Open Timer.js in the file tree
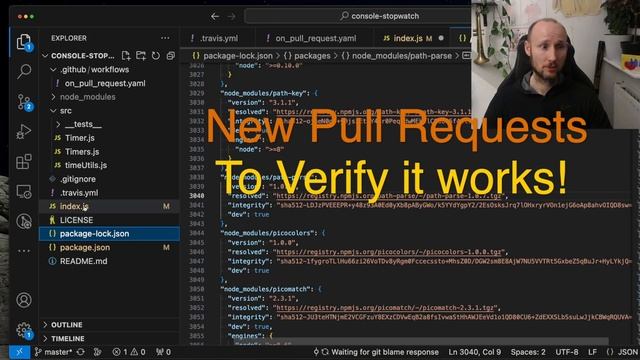The width and height of the screenshot is (640, 360). [80, 138]
